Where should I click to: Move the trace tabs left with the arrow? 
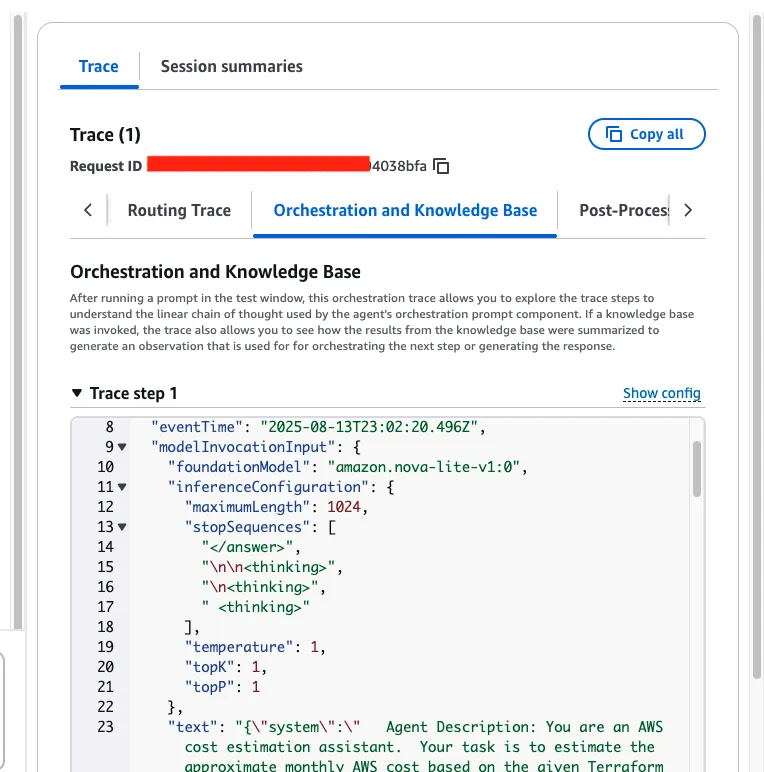[x=88, y=210]
